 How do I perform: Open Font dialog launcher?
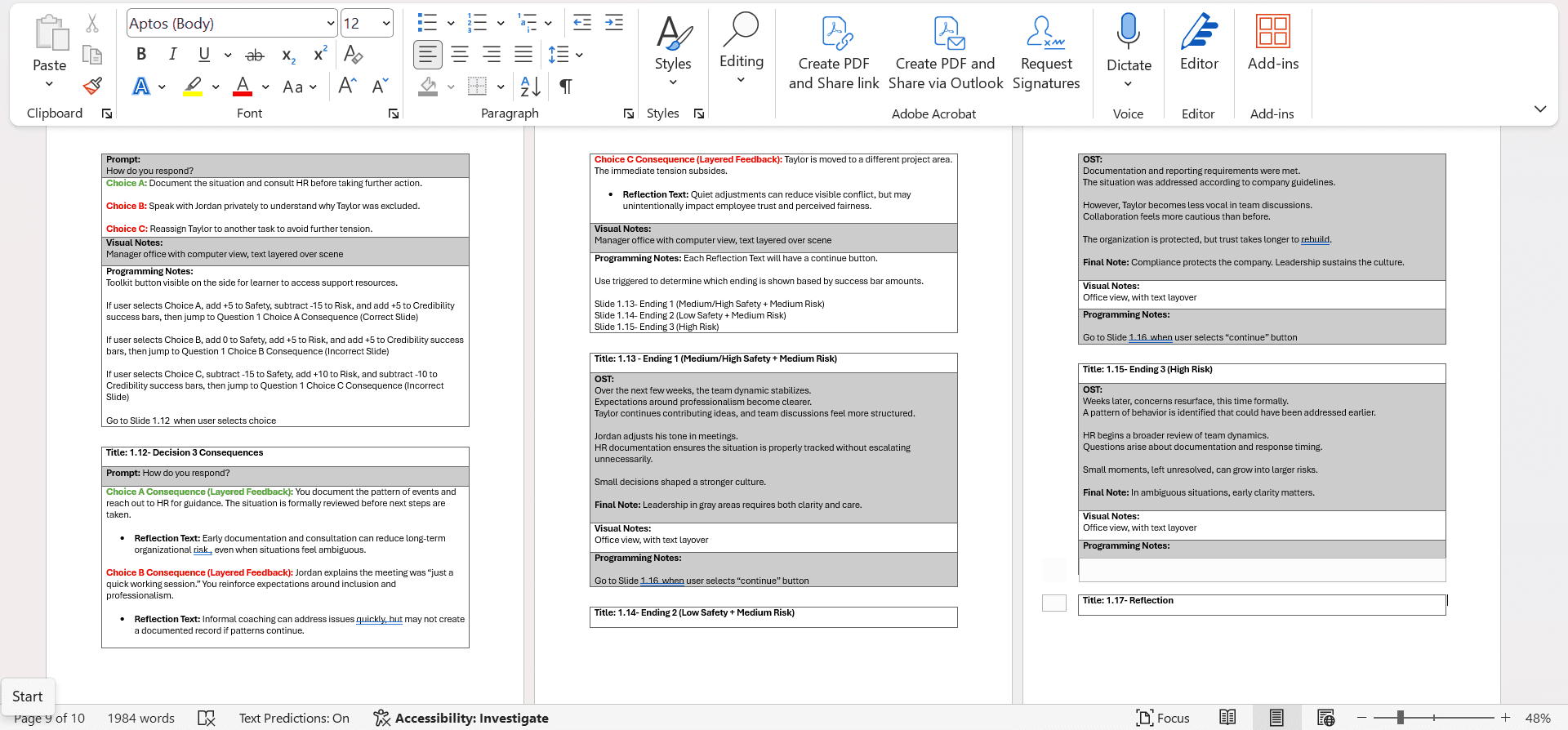tap(394, 114)
